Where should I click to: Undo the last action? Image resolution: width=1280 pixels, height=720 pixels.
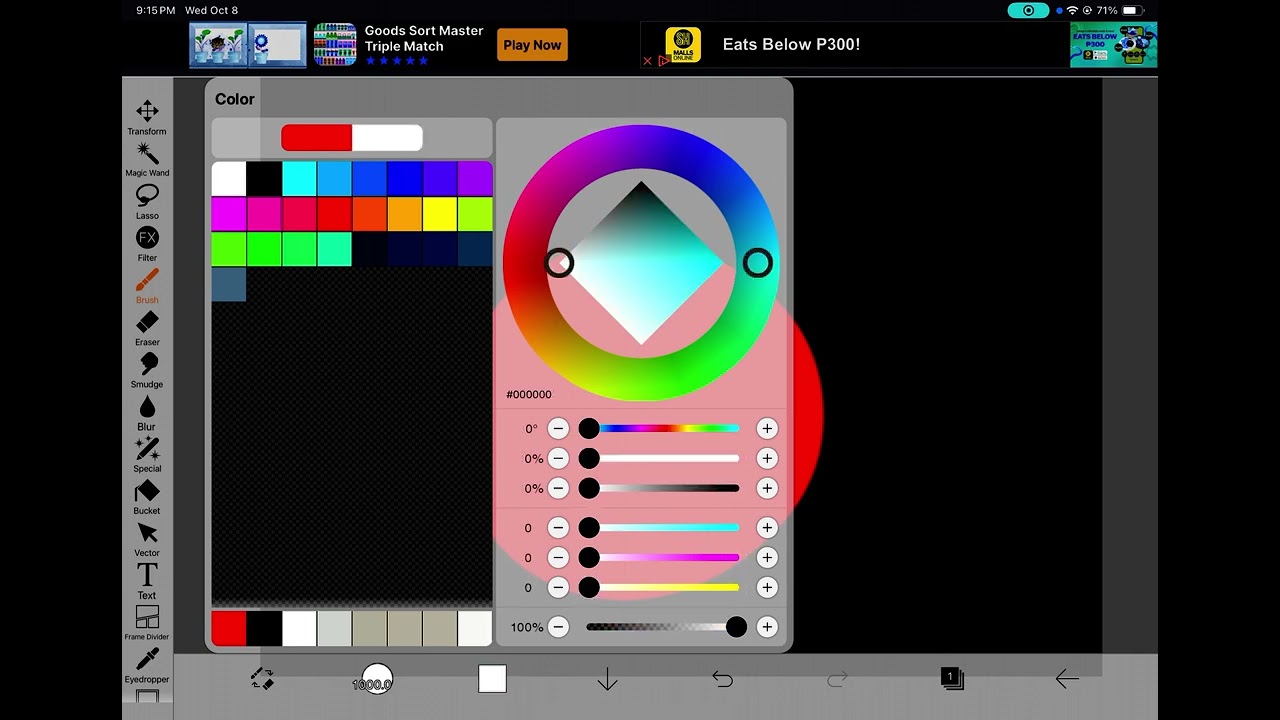722,679
